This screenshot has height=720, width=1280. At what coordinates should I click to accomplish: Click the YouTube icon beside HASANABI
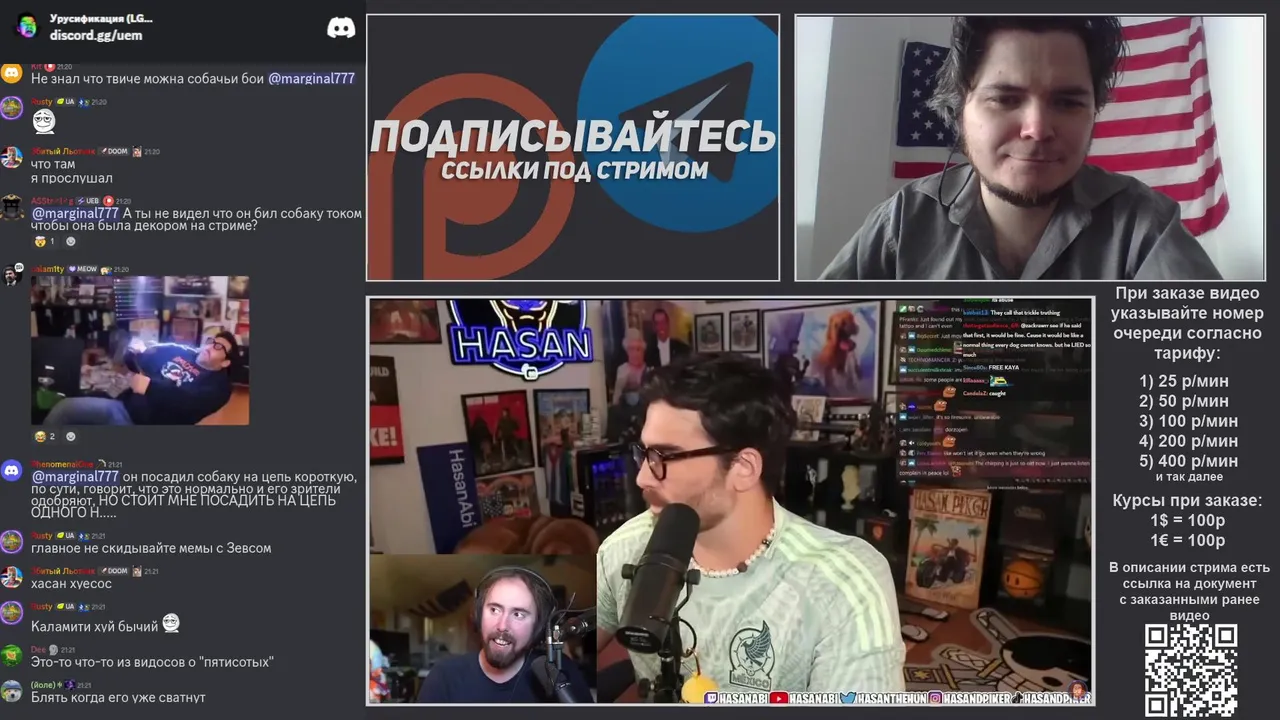[778, 697]
